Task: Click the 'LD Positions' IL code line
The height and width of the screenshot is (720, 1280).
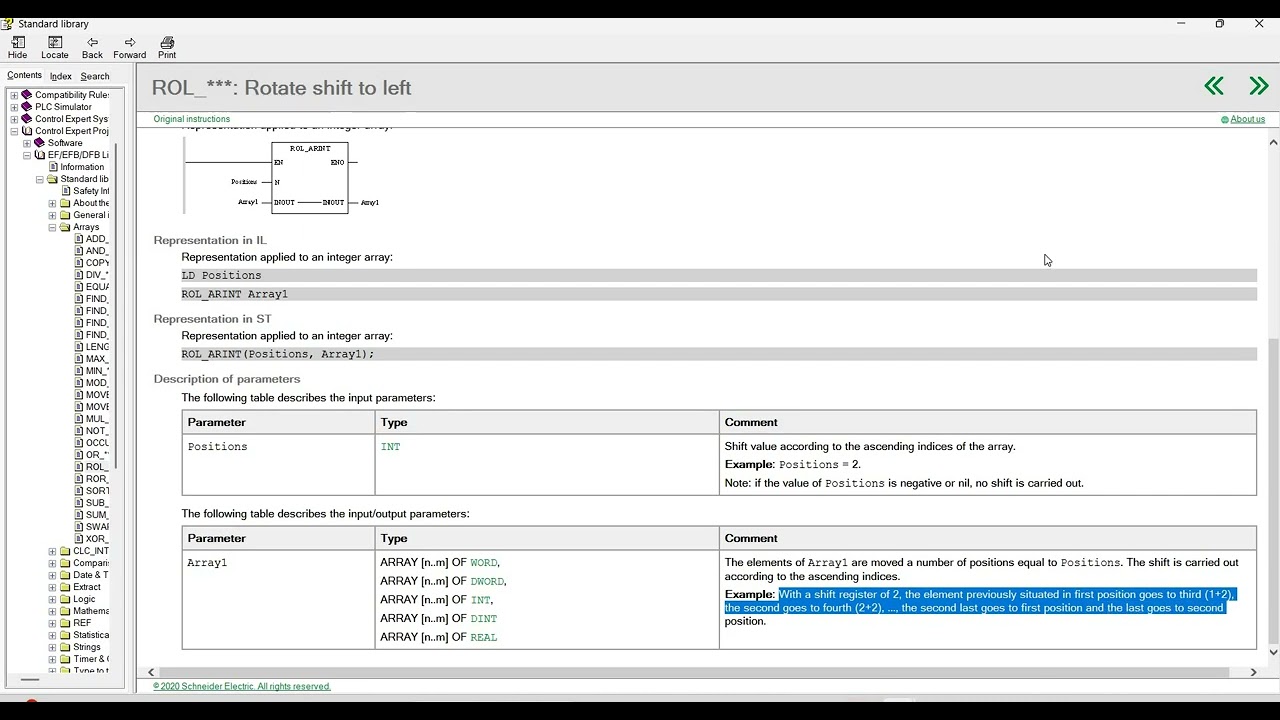Action: click(719, 275)
